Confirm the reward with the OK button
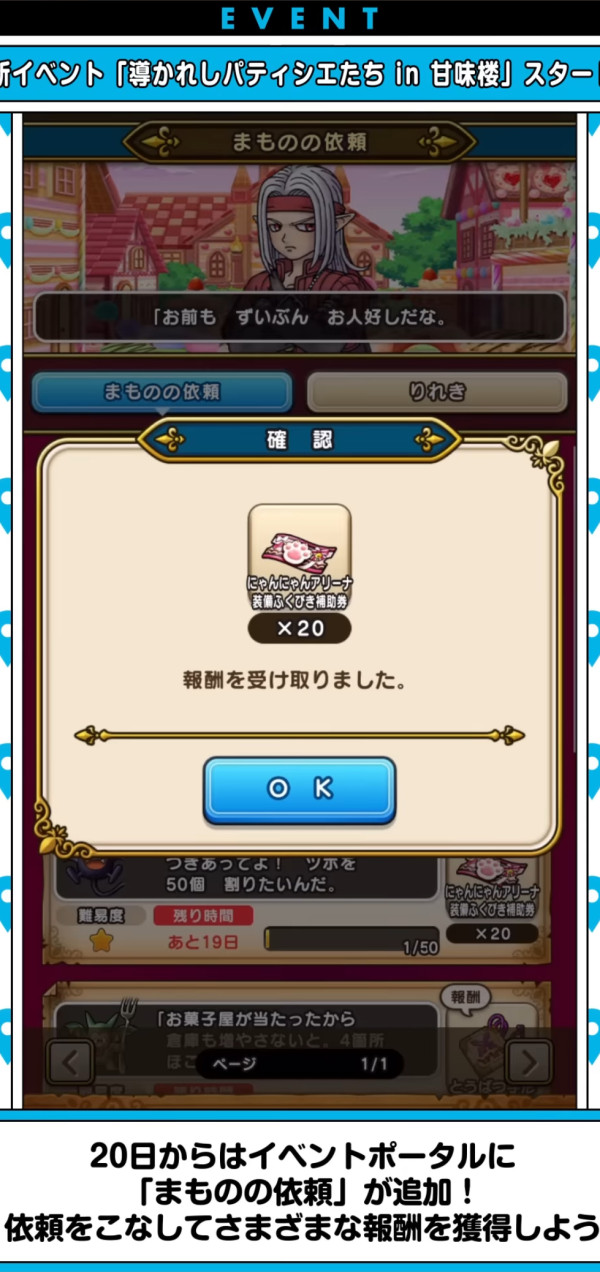 [x=299, y=789]
